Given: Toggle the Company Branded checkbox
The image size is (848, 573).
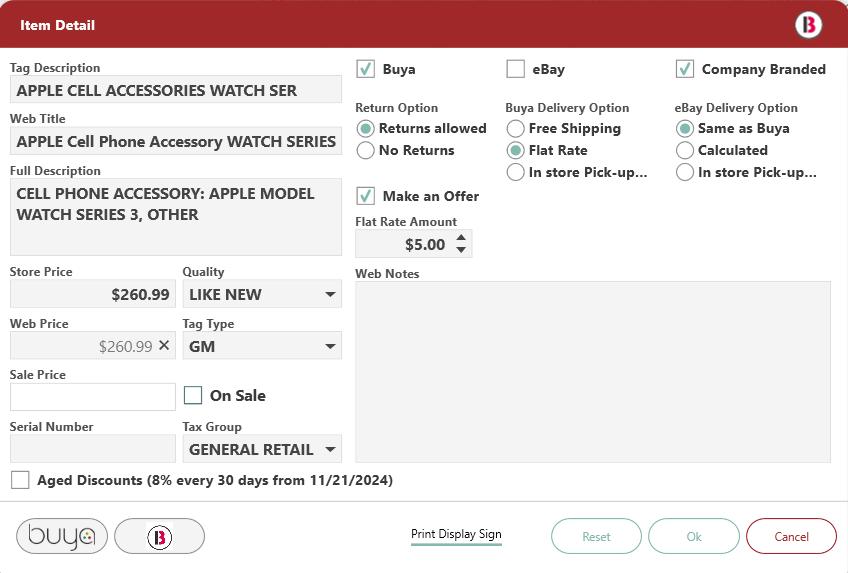Looking at the screenshot, I should 685,69.
